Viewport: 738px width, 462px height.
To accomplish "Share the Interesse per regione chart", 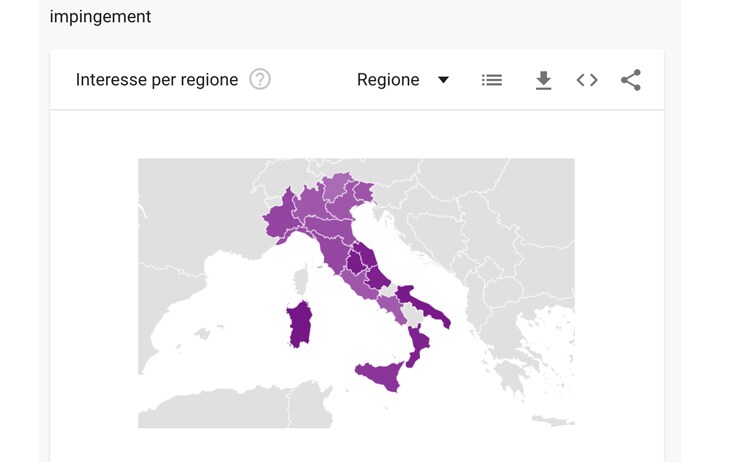I will click(x=631, y=80).
